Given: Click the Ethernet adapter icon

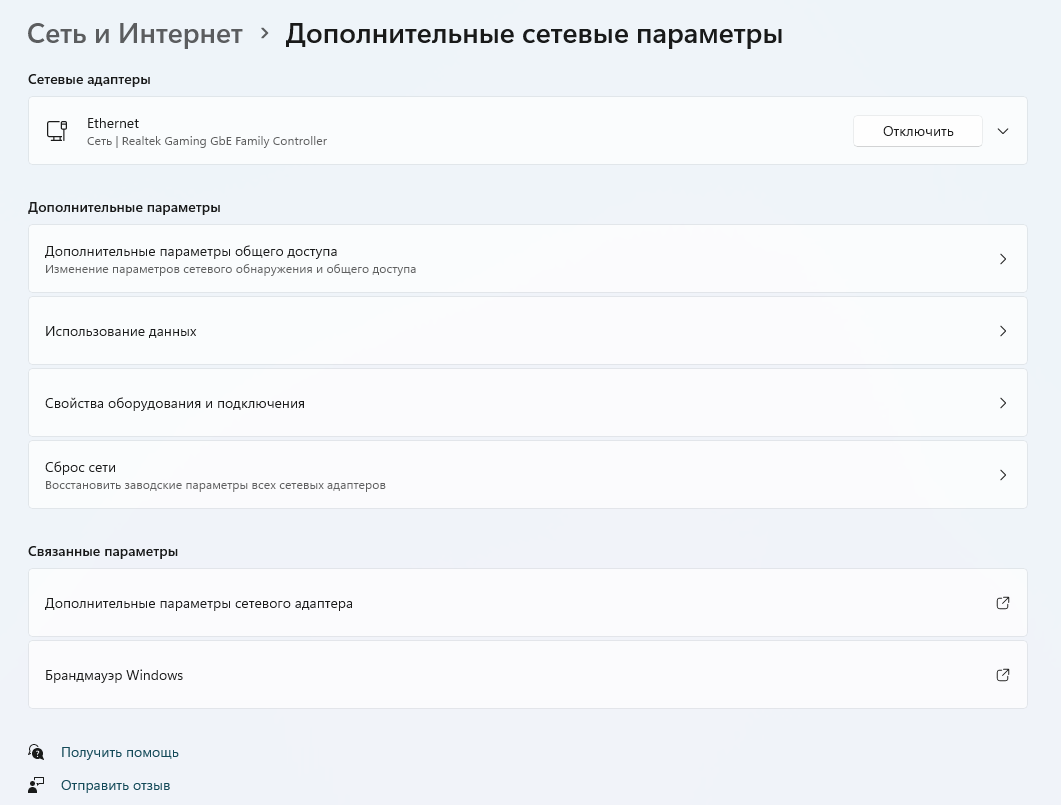Looking at the screenshot, I should tap(57, 131).
